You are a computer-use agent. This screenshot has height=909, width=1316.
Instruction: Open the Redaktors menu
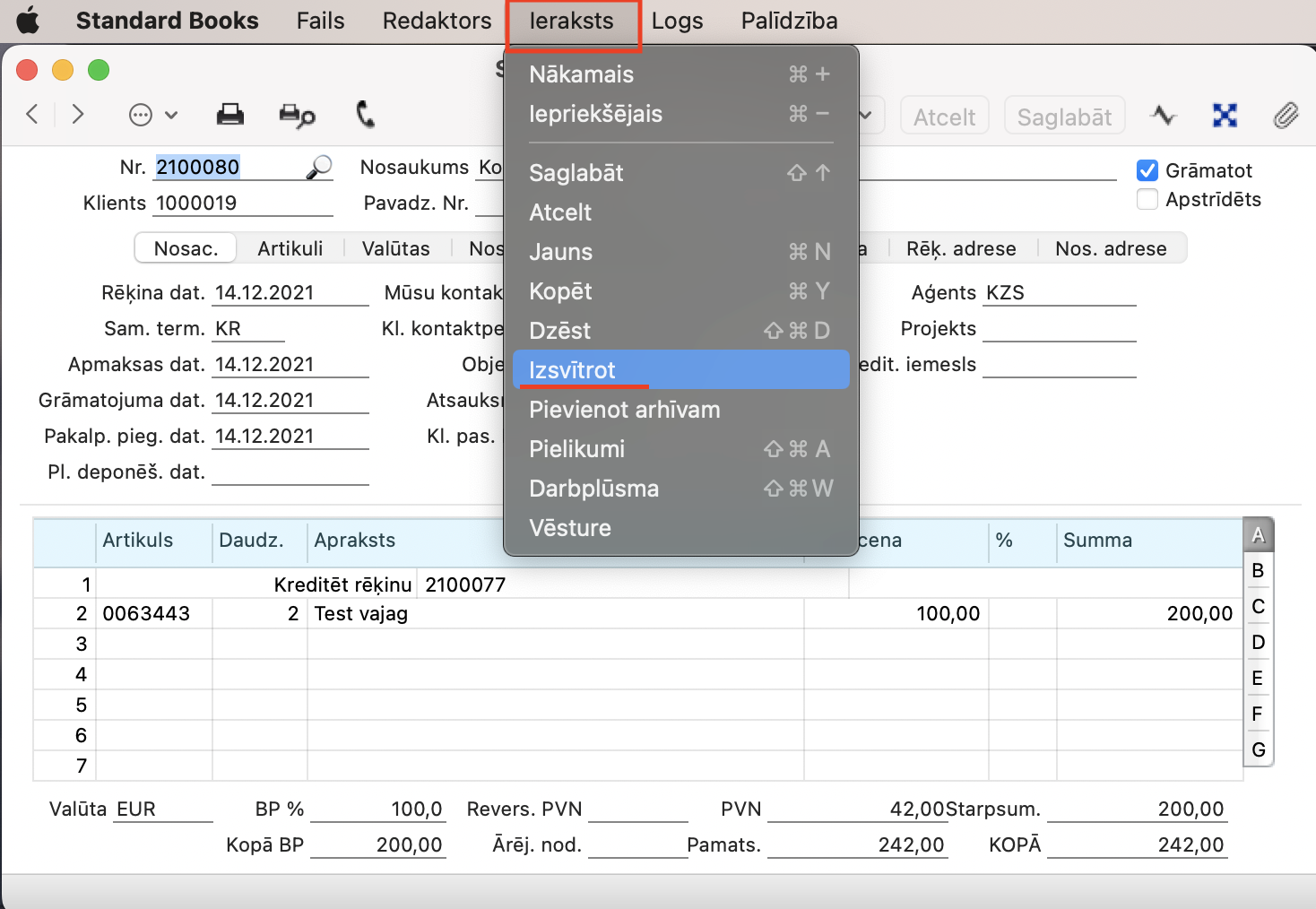[437, 21]
